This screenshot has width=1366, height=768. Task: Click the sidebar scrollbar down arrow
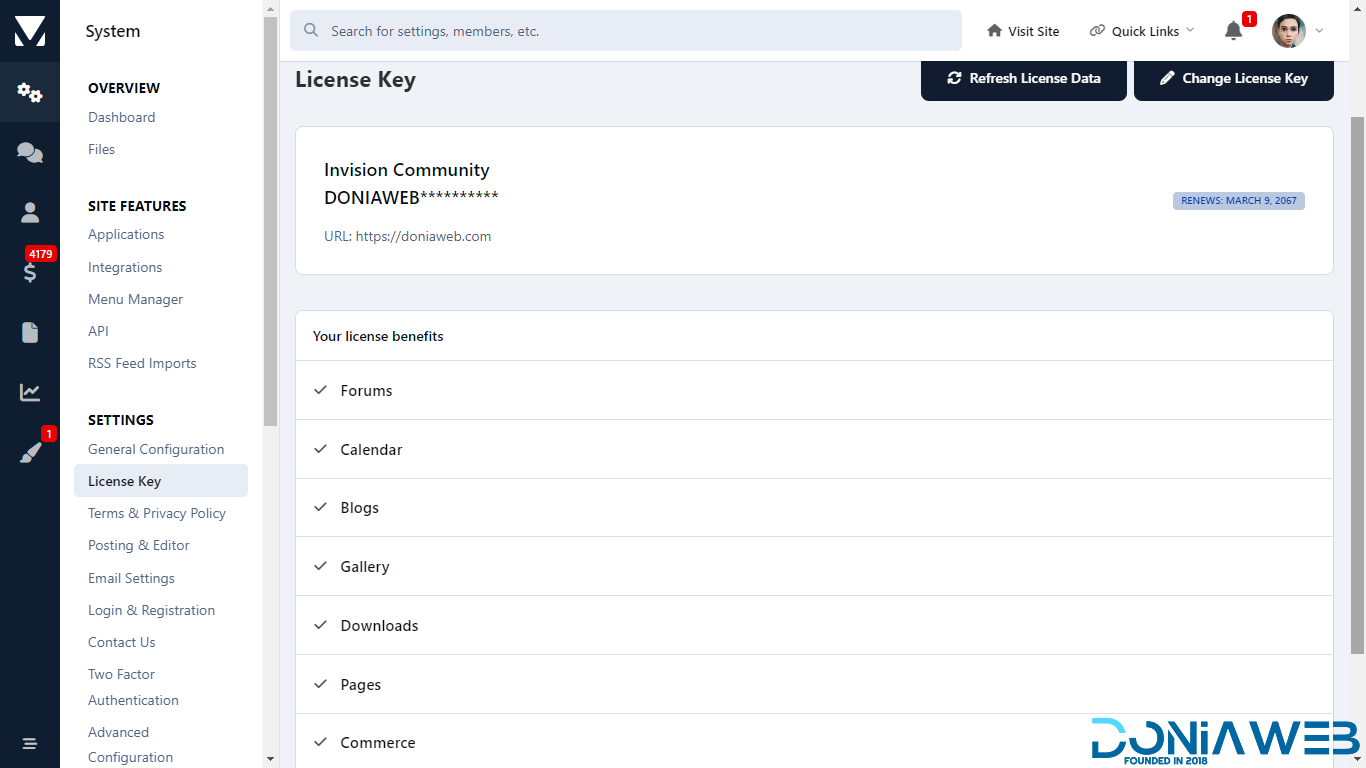click(270, 759)
